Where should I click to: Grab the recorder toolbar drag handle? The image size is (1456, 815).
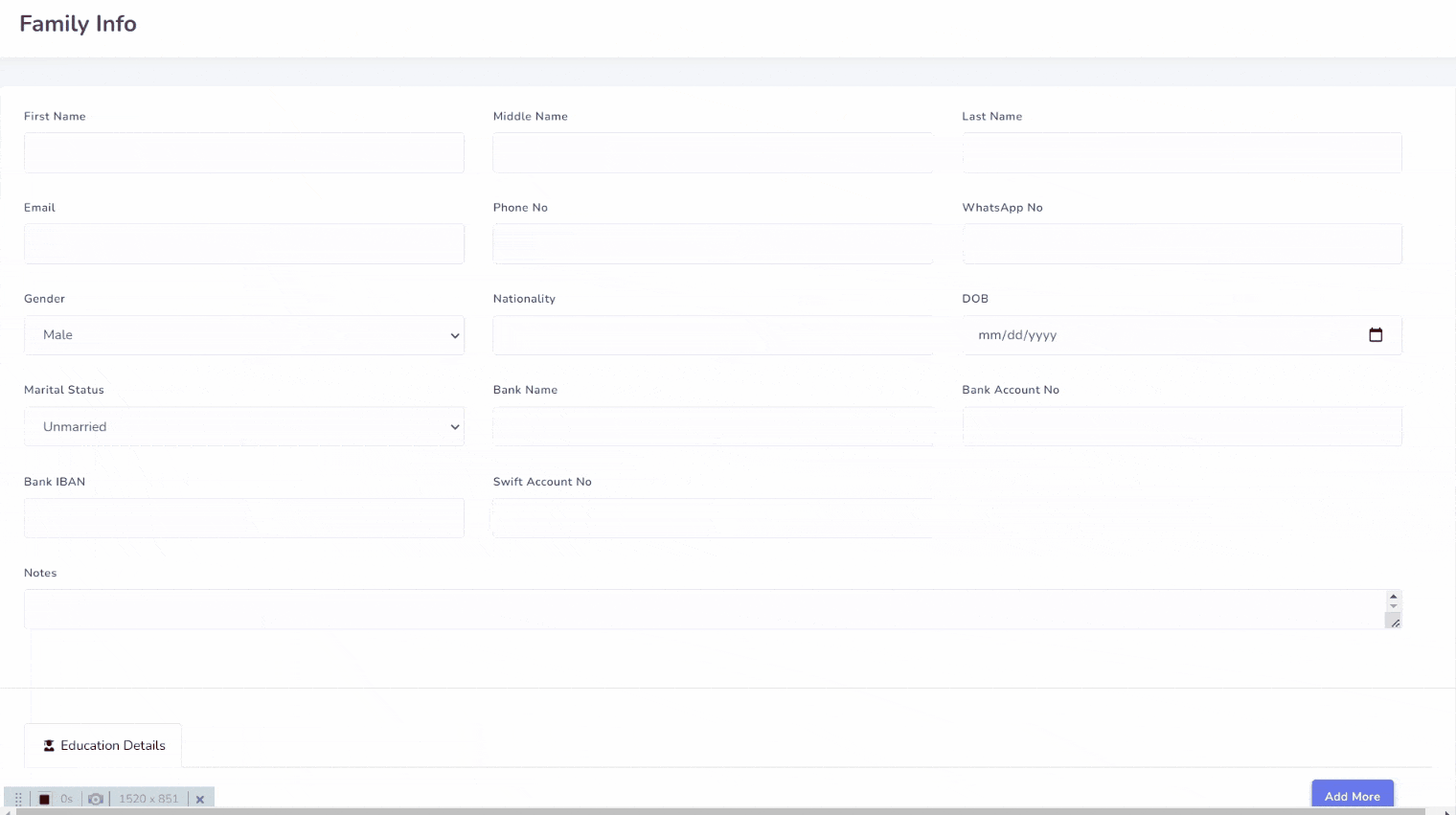click(18, 799)
